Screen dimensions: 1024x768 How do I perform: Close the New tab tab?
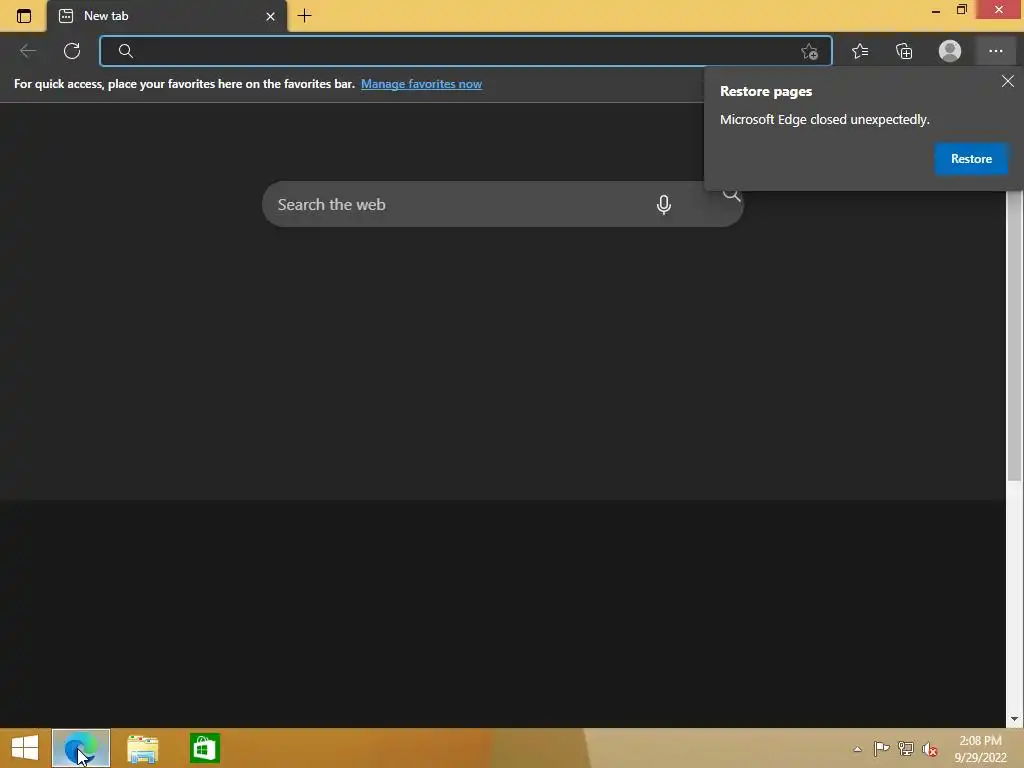pos(270,16)
